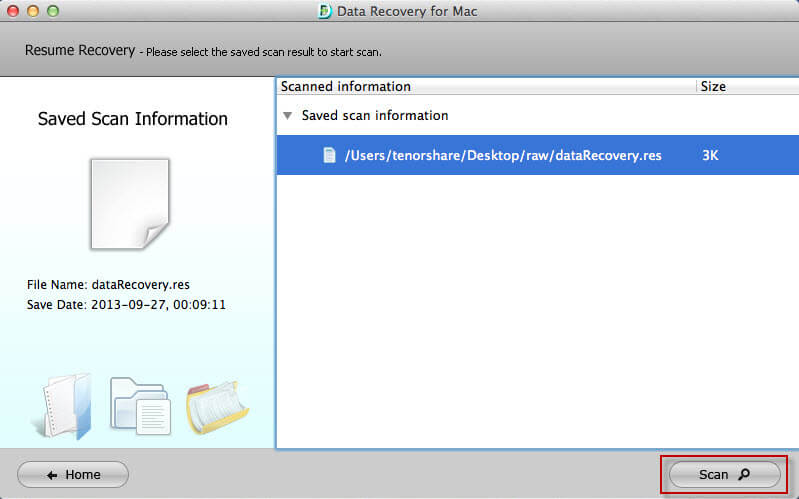799x499 pixels.
Task: Select the dataRecovery.res saved scan row
Action: click(538, 155)
